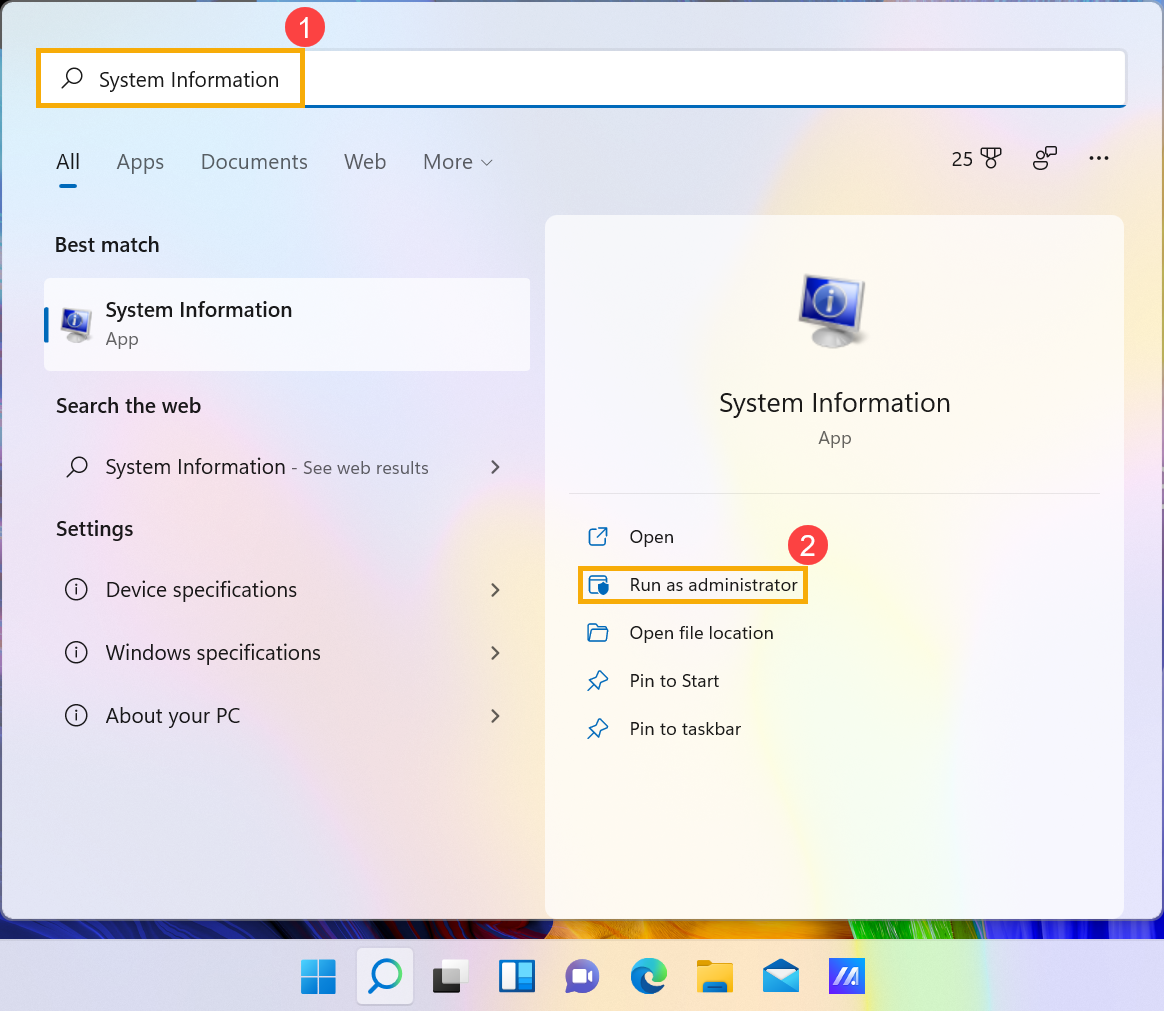Open the Windows Start button on taskbar
The image size is (1164, 1011).
pyautogui.click(x=318, y=976)
